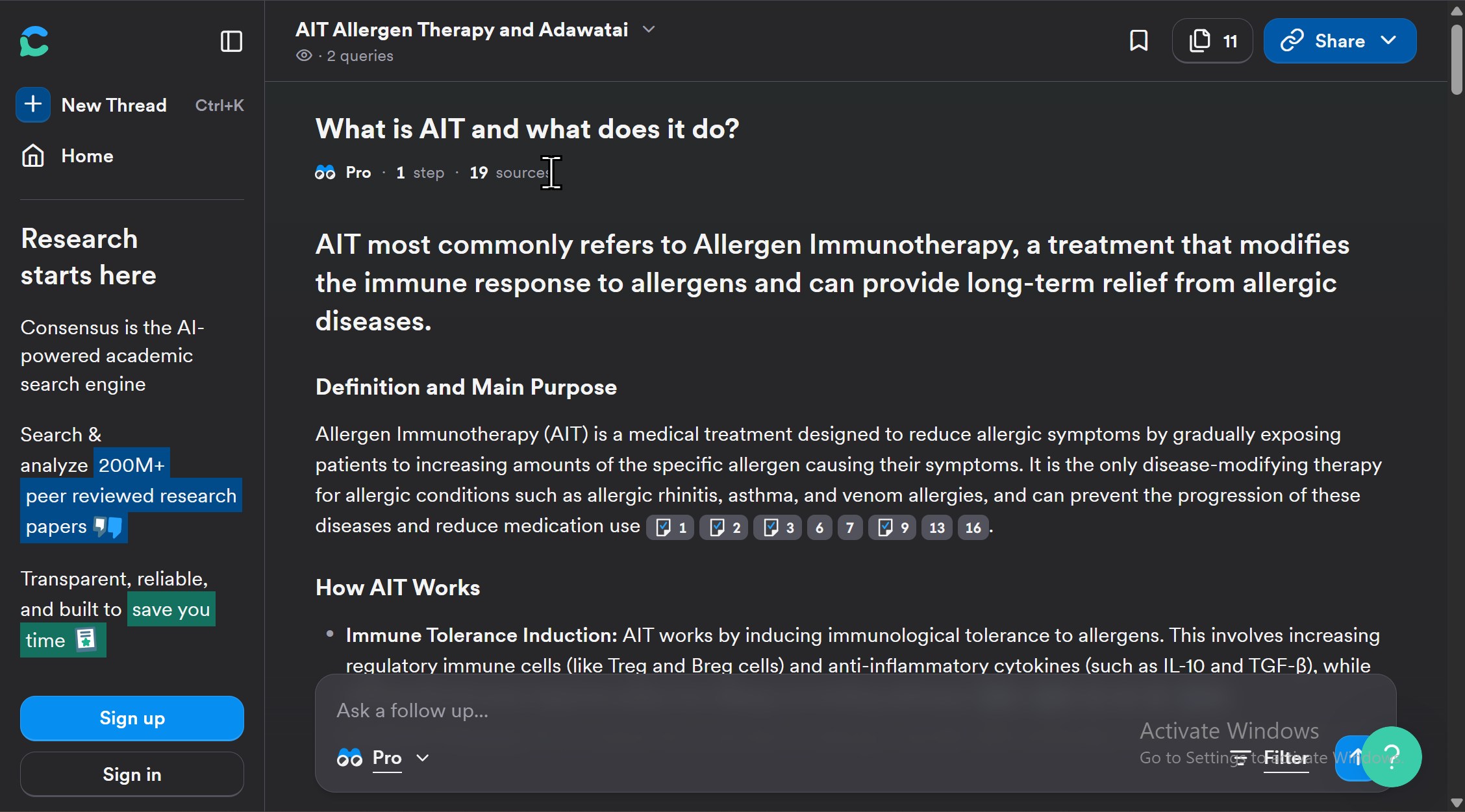Screen dimensions: 1465x812
Task: Click the New Thread plus icon
Action: click(33, 105)
